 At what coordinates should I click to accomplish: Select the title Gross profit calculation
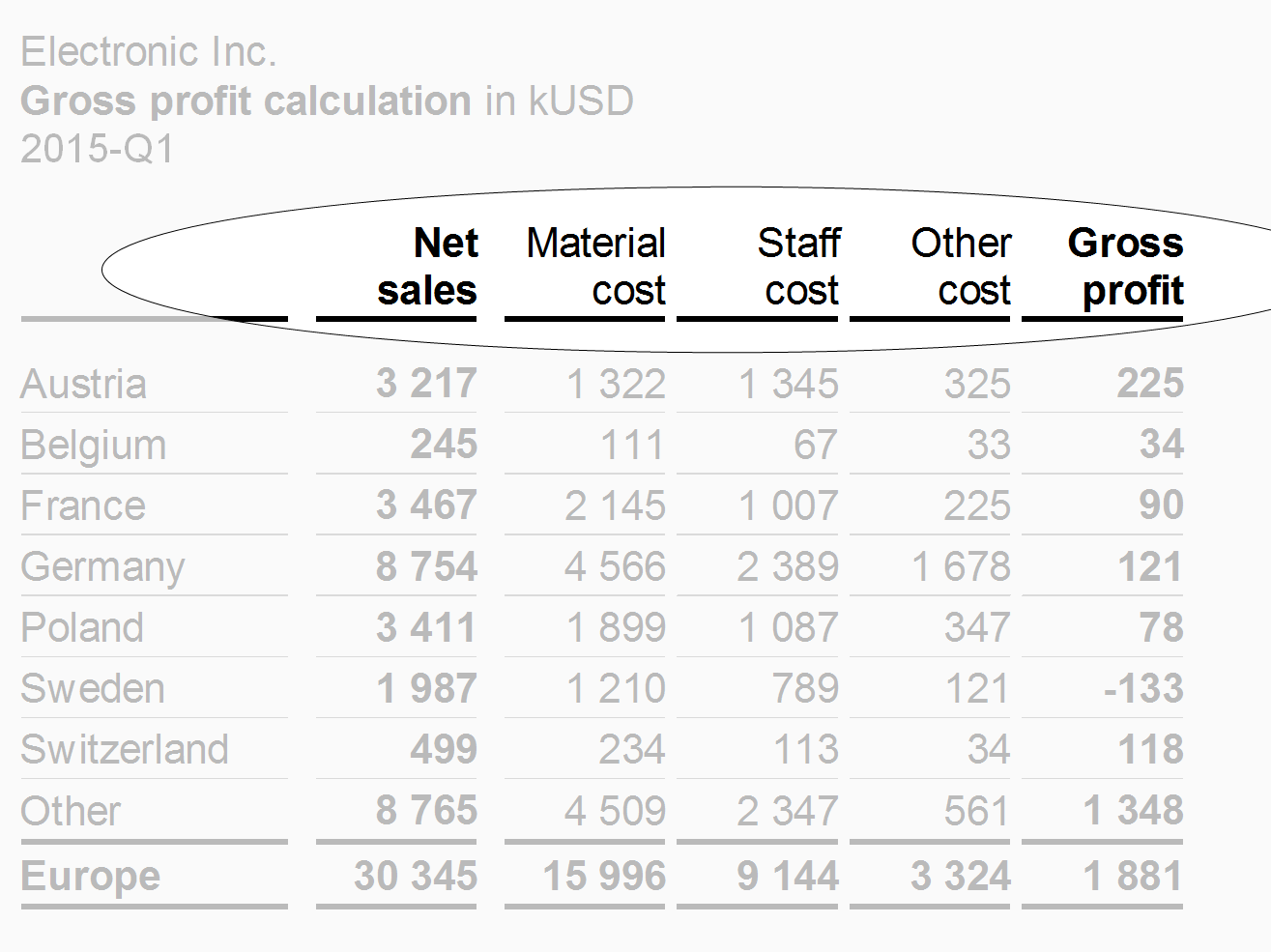pyautogui.click(x=246, y=101)
